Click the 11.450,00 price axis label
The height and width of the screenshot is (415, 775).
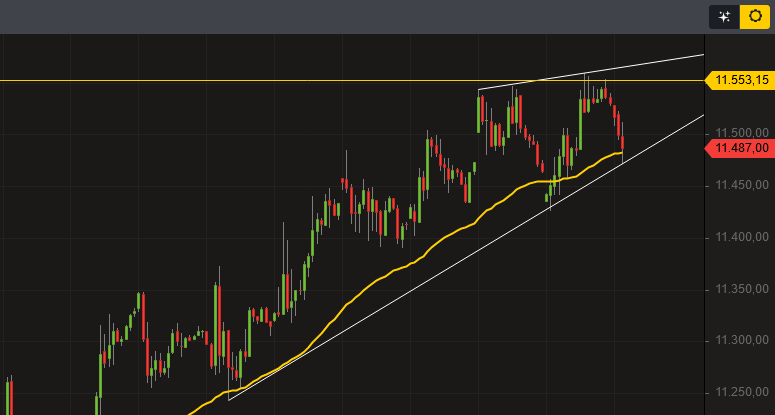coord(741,185)
